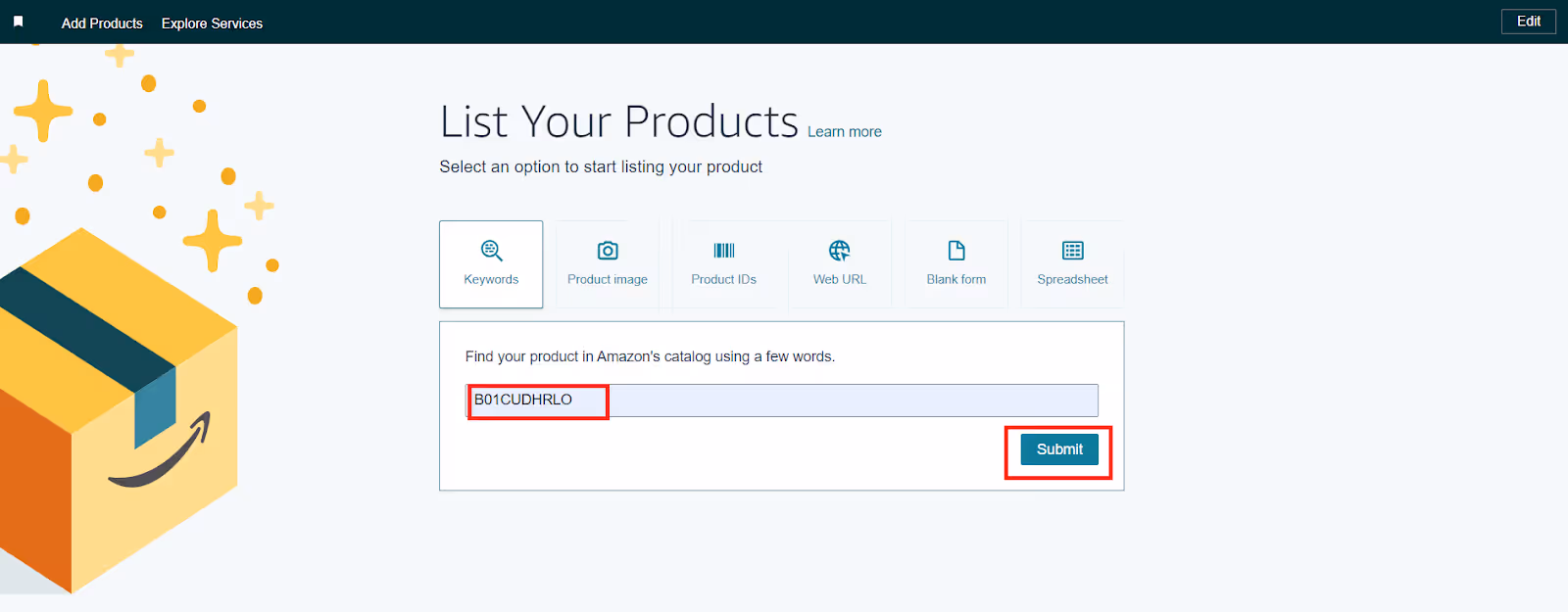
Task: Click the barcode Product IDs icon
Action: click(724, 251)
